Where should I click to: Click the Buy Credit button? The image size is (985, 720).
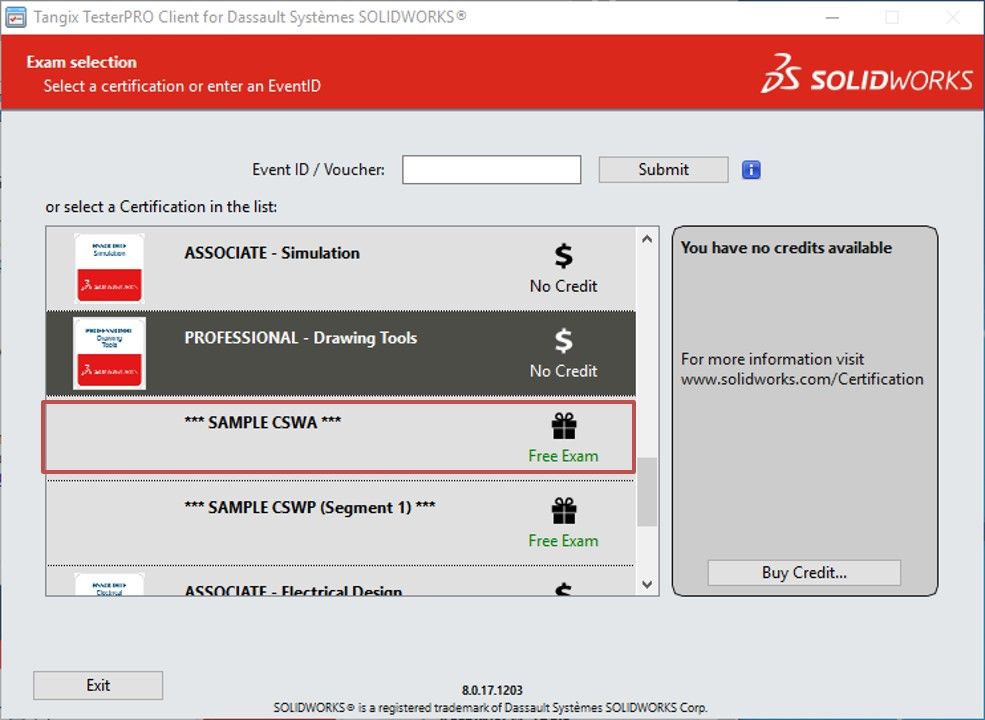click(x=803, y=572)
